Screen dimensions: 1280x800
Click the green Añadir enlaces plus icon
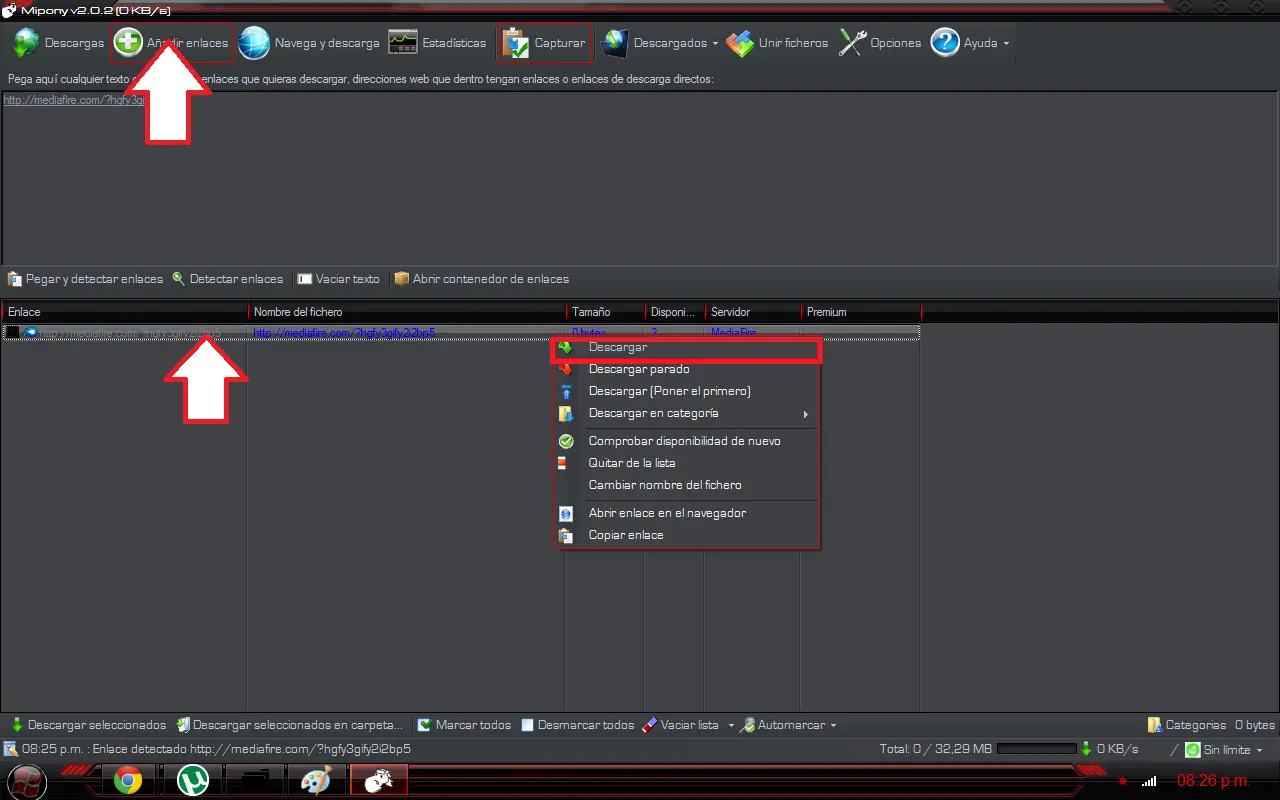point(128,43)
